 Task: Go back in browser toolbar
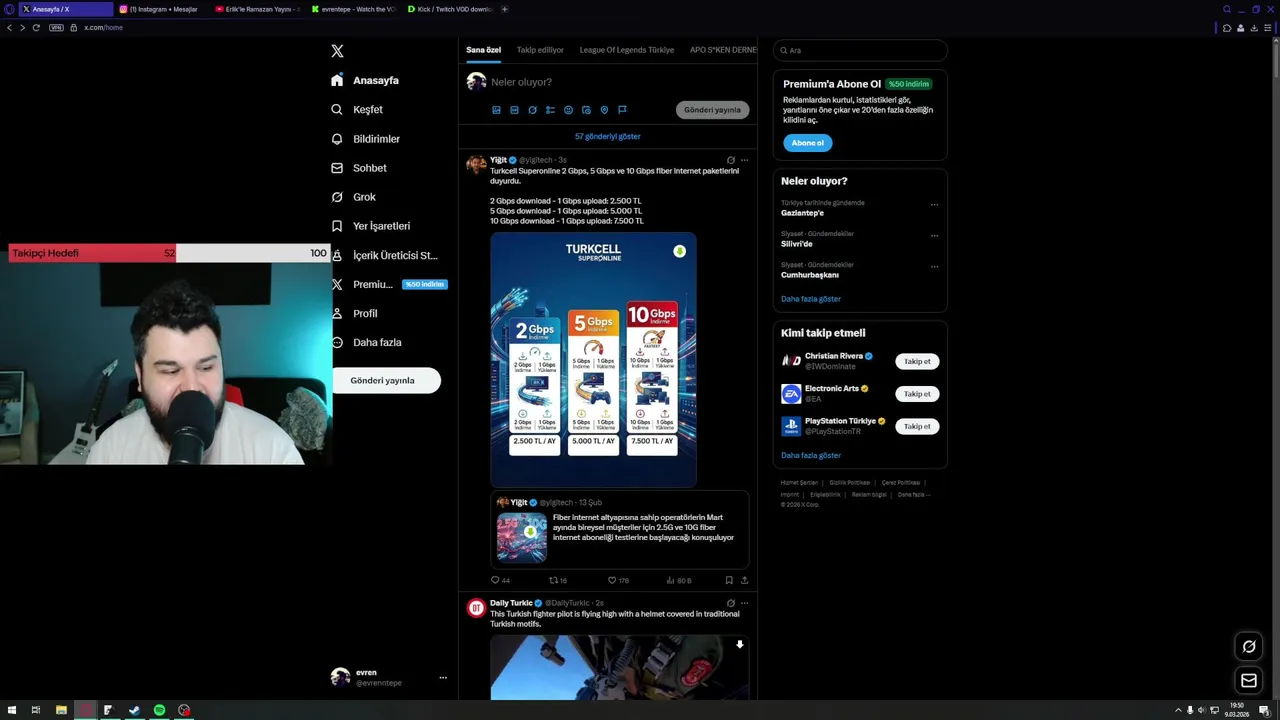coord(9,27)
